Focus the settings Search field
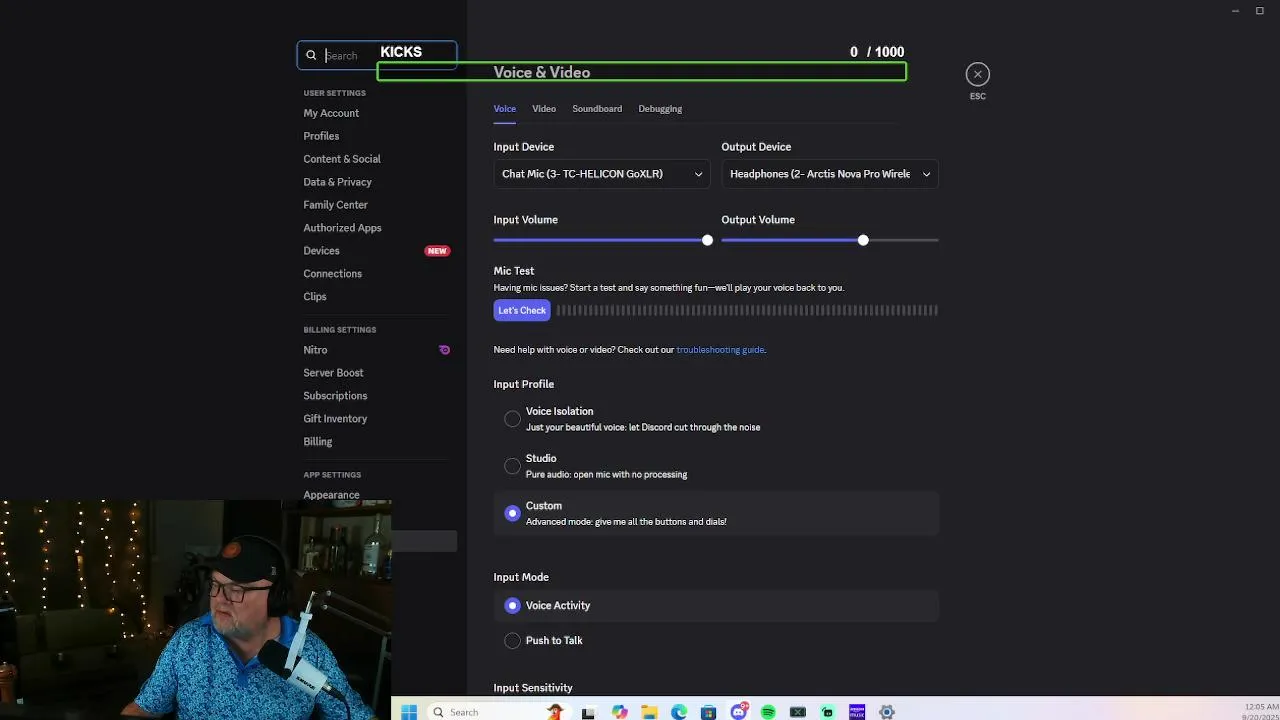Image resolution: width=1280 pixels, height=720 pixels. 376,56
